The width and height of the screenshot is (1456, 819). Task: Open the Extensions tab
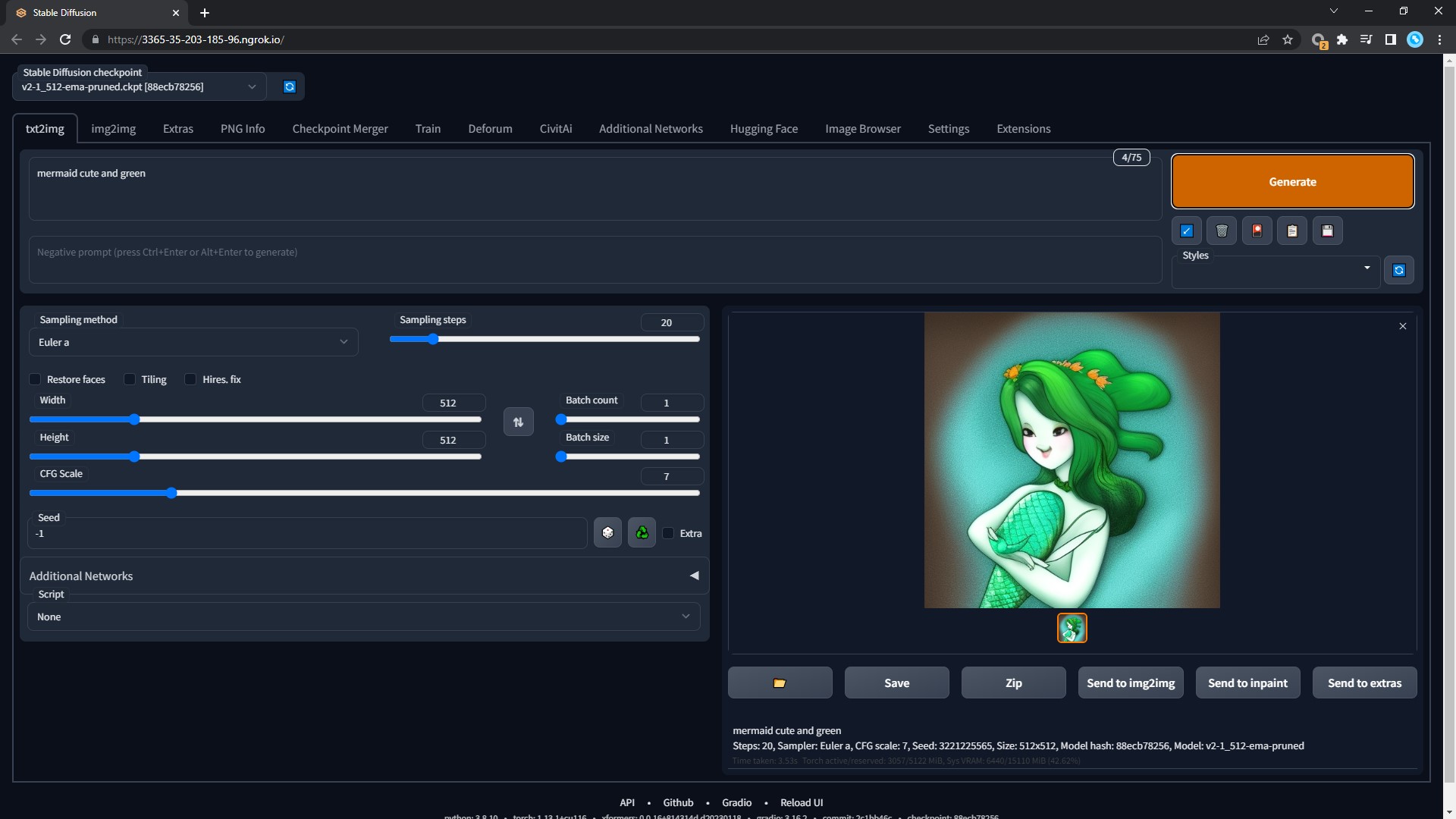1023,129
